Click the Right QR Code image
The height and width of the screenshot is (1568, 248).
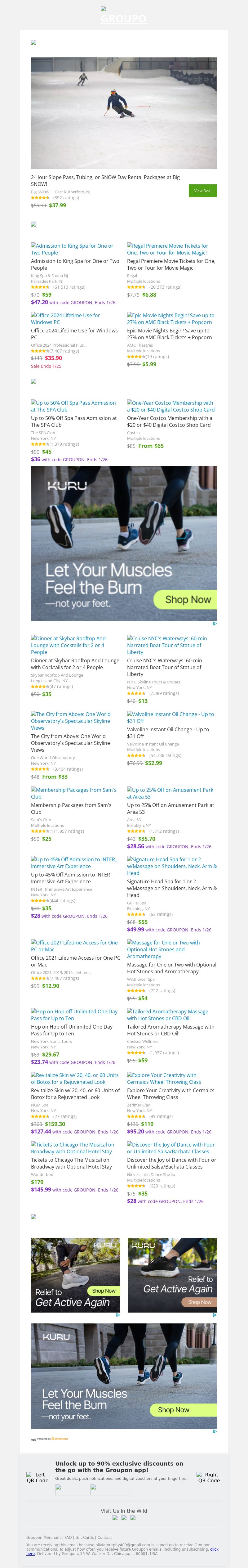tap(209, 1477)
